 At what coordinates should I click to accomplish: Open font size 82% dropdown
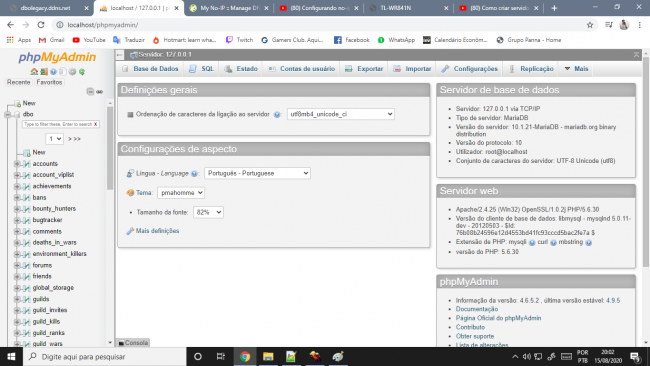coord(208,212)
